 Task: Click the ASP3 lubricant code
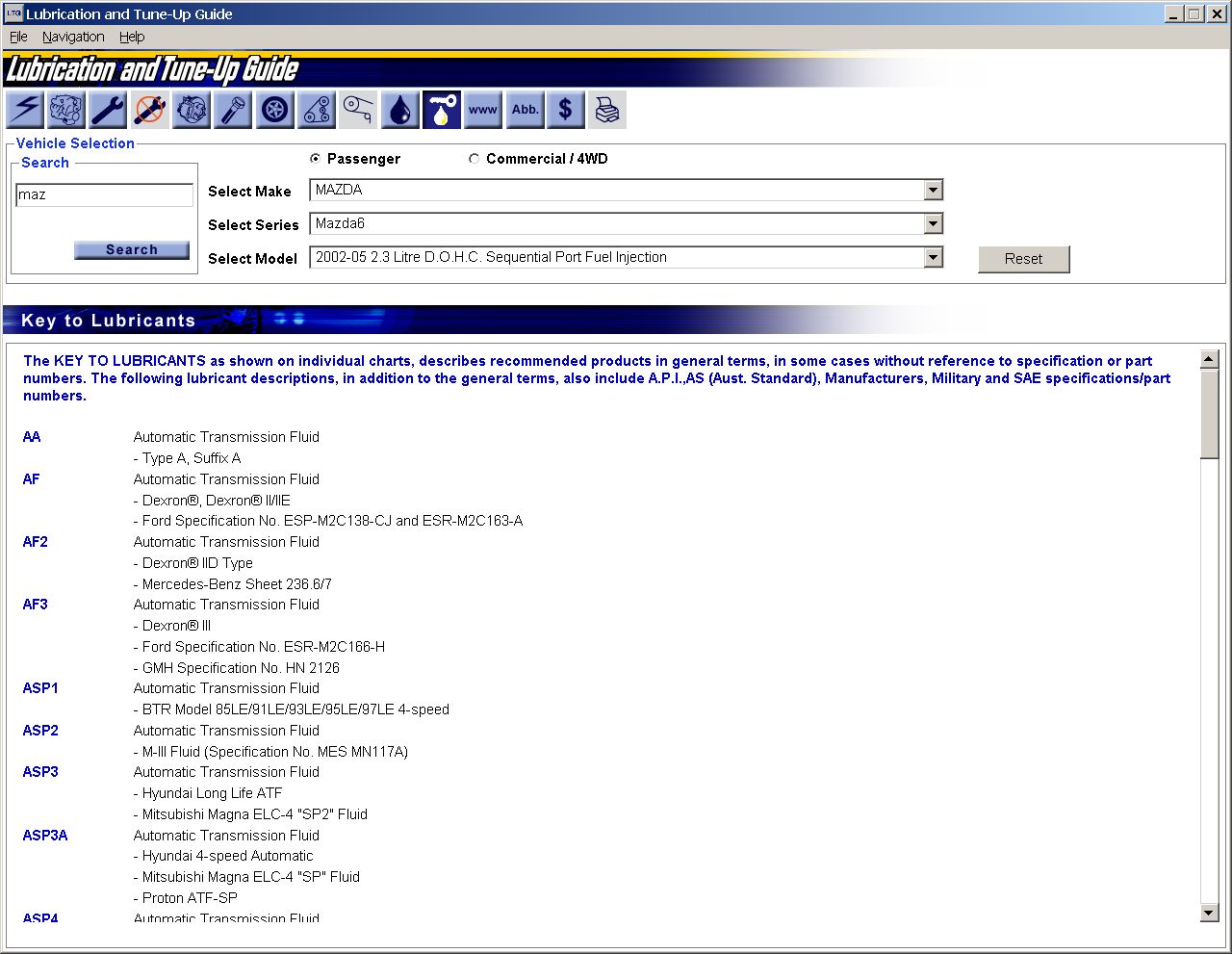40,772
